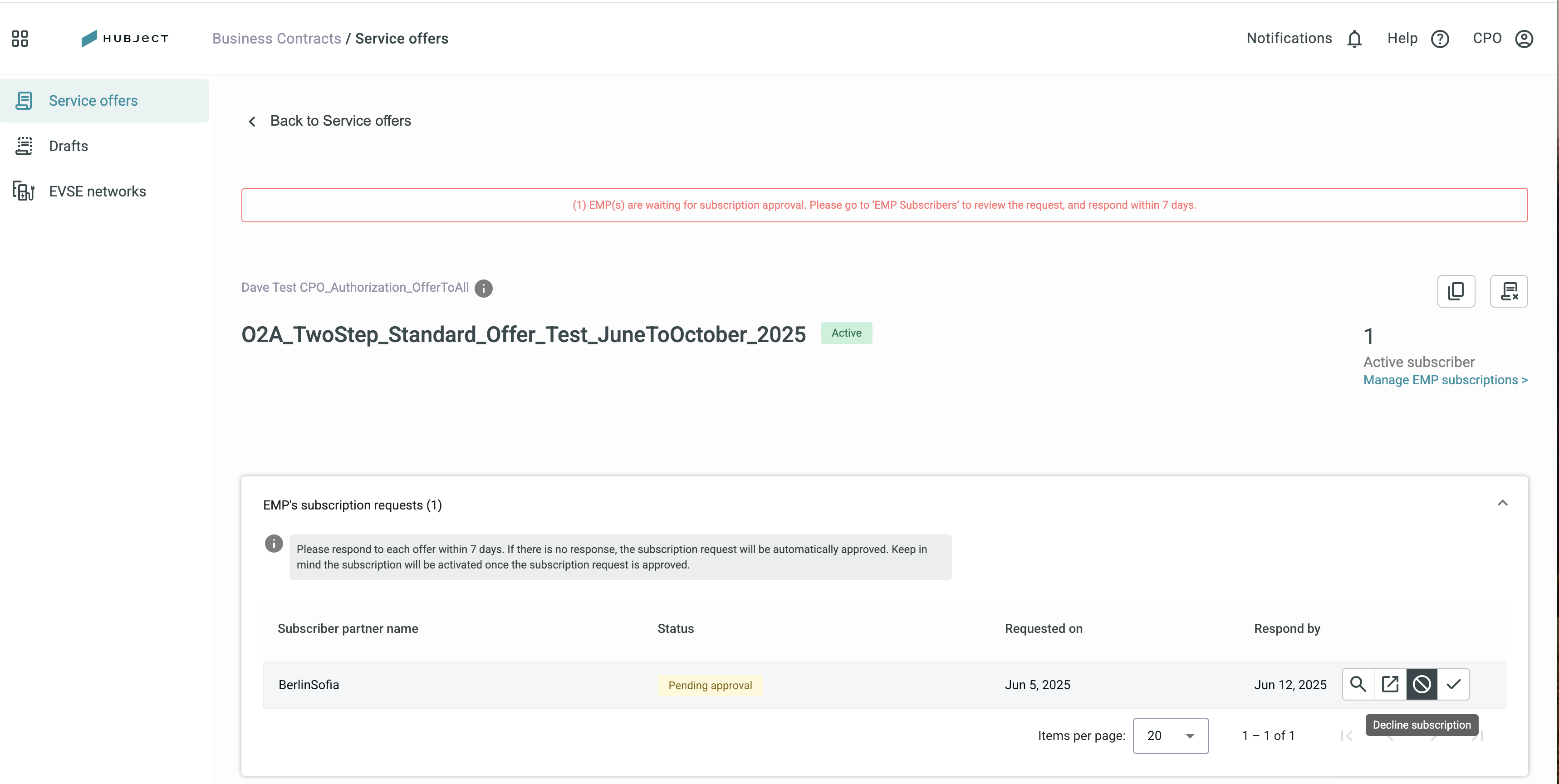Click the CPO label in header
The image size is (1559, 784).
1487,38
